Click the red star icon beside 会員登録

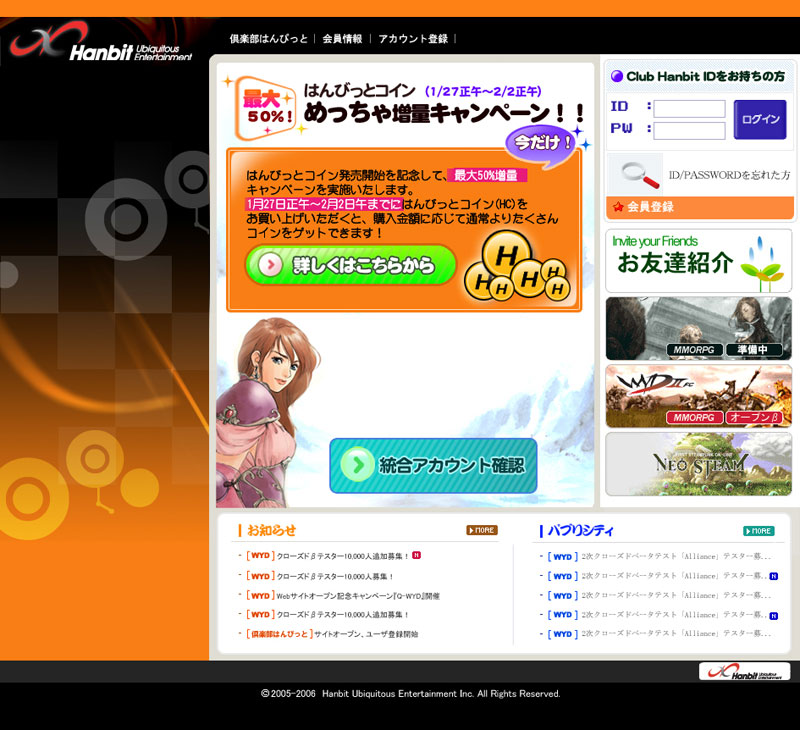[618, 207]
